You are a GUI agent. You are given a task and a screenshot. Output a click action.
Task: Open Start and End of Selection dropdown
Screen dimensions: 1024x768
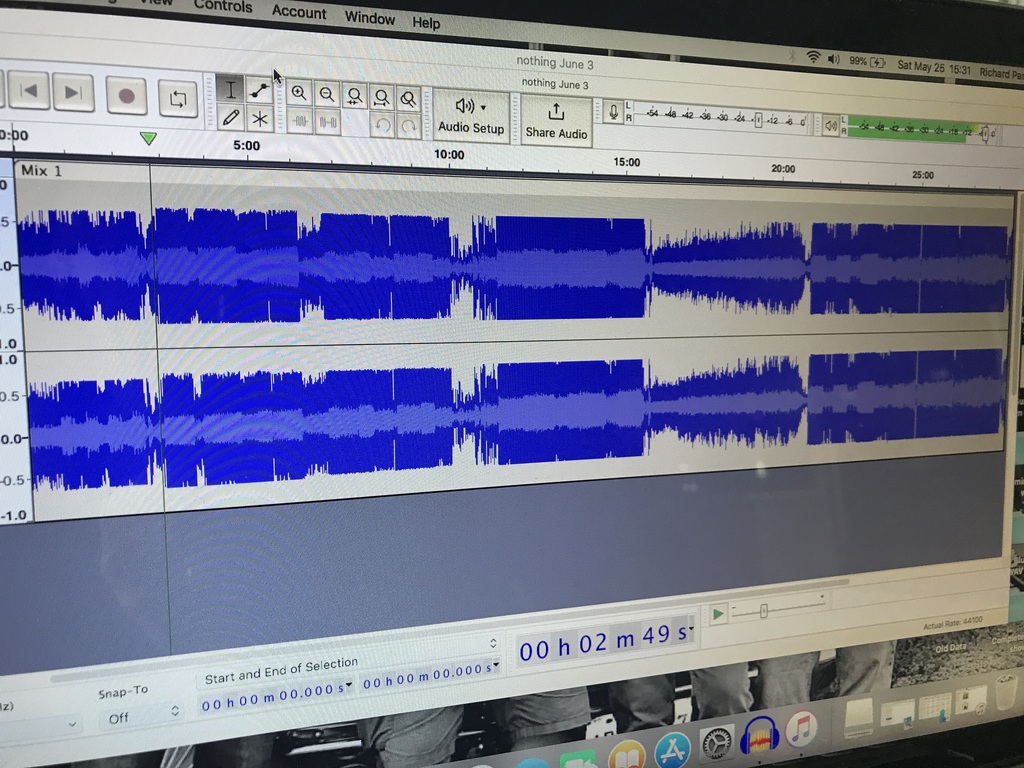[x=349, y=660]
